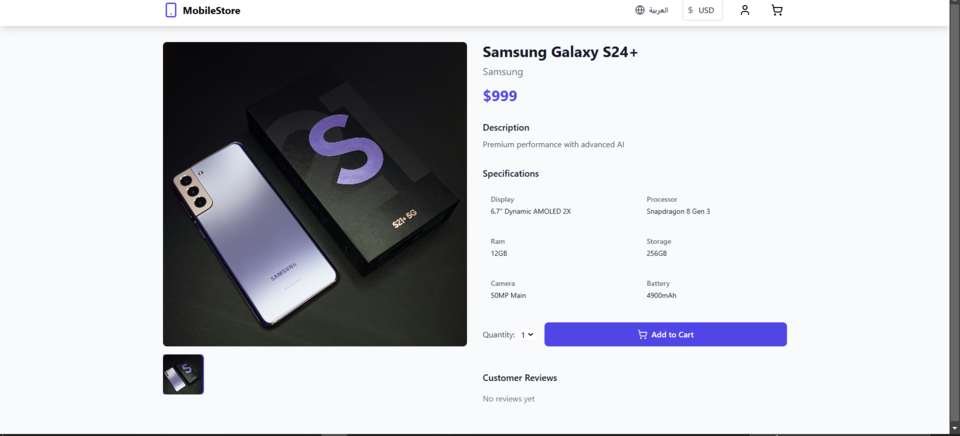The width and height of the screenshot is (960, 436).
Task: Switch language to العربية
Action: point(659,10)
